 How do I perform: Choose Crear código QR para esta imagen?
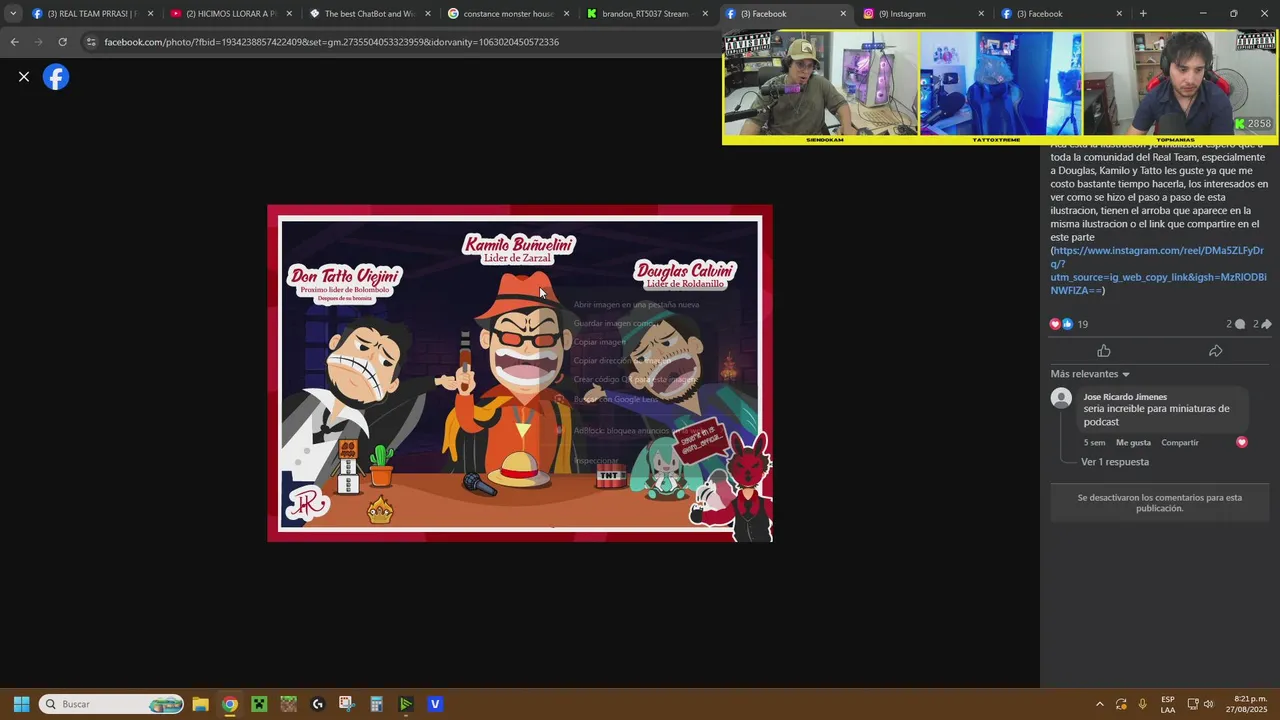(636, 380)
